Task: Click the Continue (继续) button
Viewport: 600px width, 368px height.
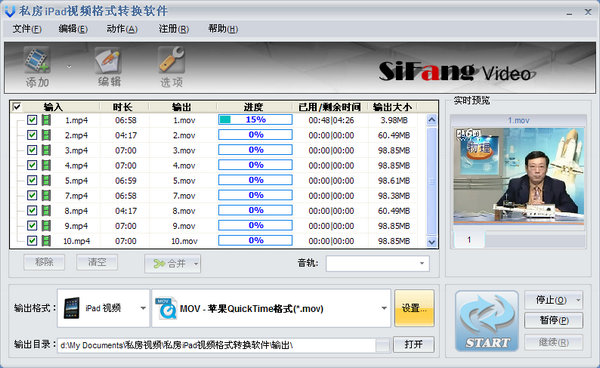Action: point(553,342)
